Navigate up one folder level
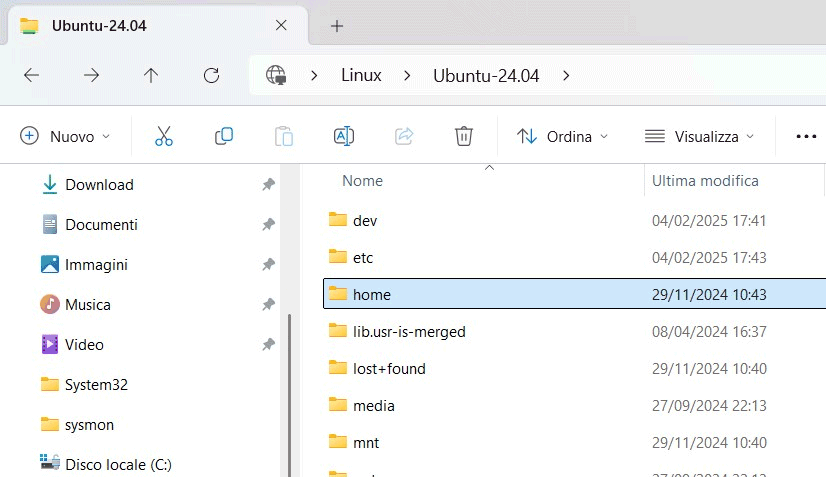Viewport: 826px width, 477px height. (151, 75)
